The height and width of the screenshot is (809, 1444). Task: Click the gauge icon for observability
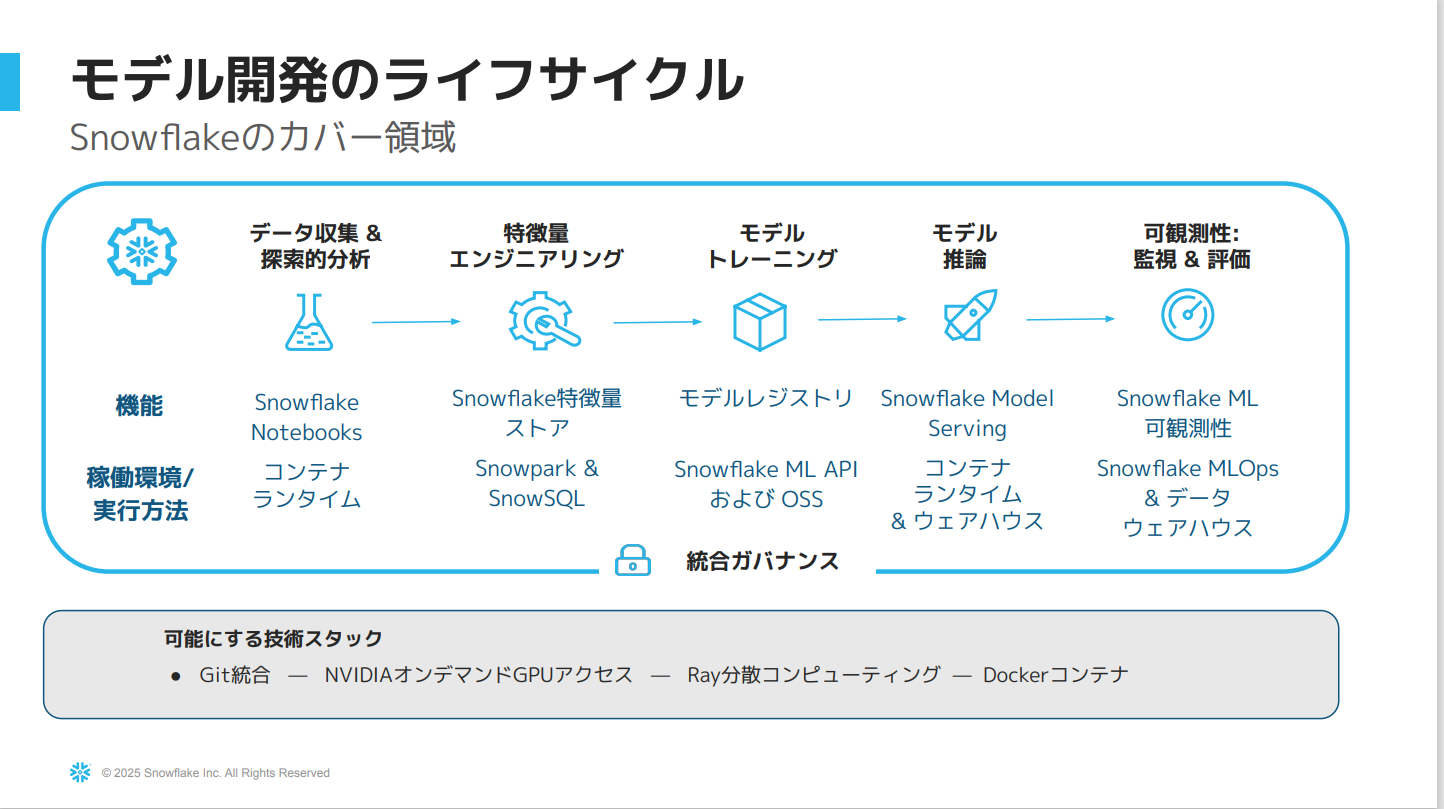click(1187, 315)
